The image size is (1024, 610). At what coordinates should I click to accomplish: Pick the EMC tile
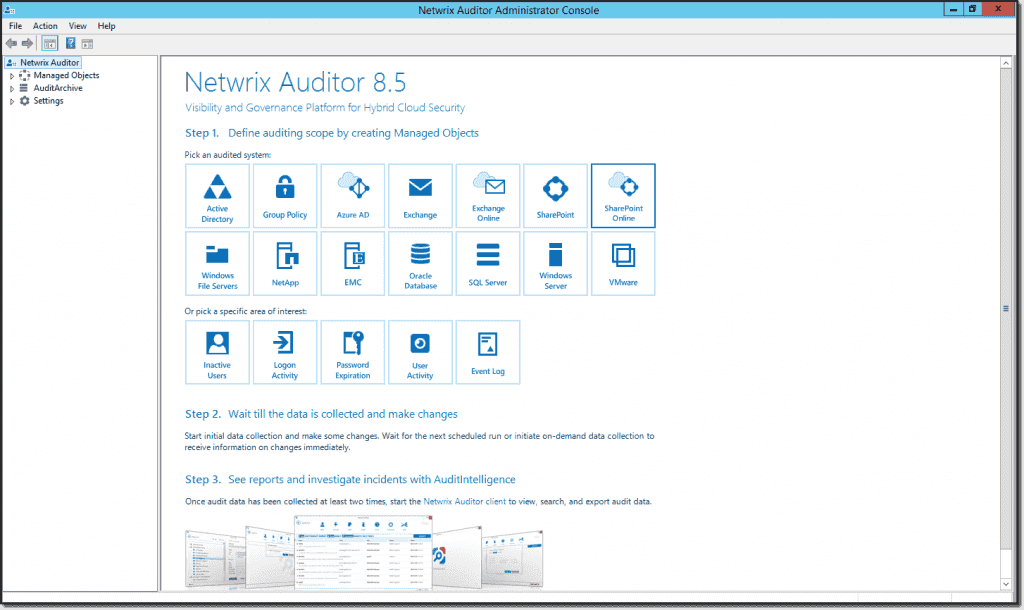353,263
